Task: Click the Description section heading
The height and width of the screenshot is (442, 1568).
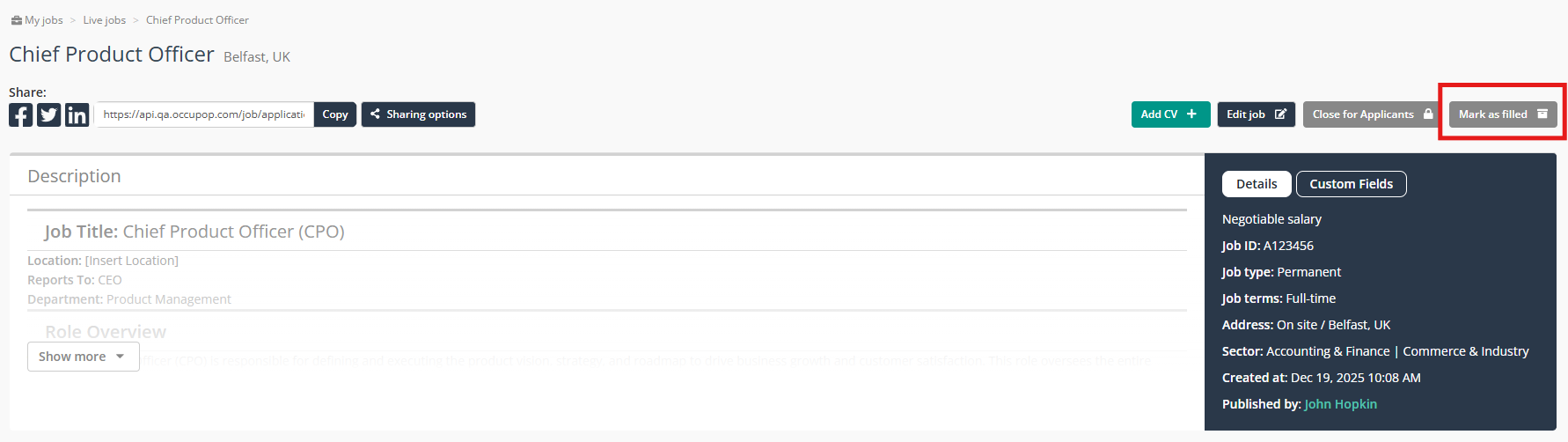Action: click(x=74, y=176)
